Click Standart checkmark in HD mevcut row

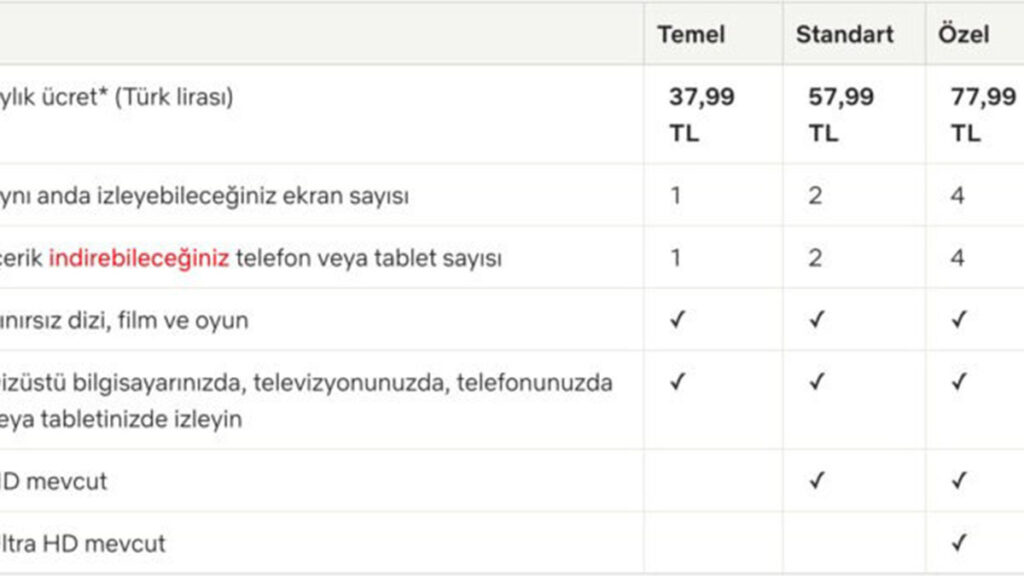(816, 481)
